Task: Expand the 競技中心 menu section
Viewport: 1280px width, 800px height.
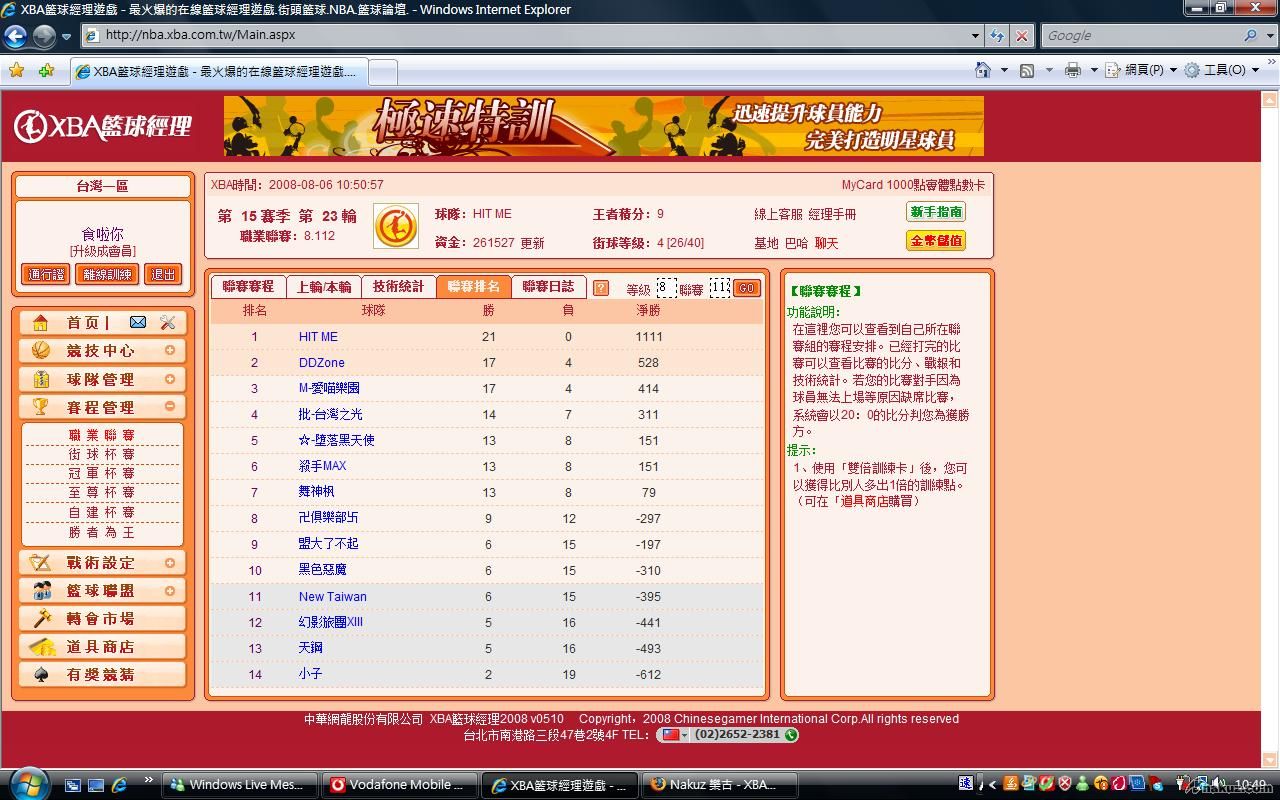Action: (x=170, y=350)
